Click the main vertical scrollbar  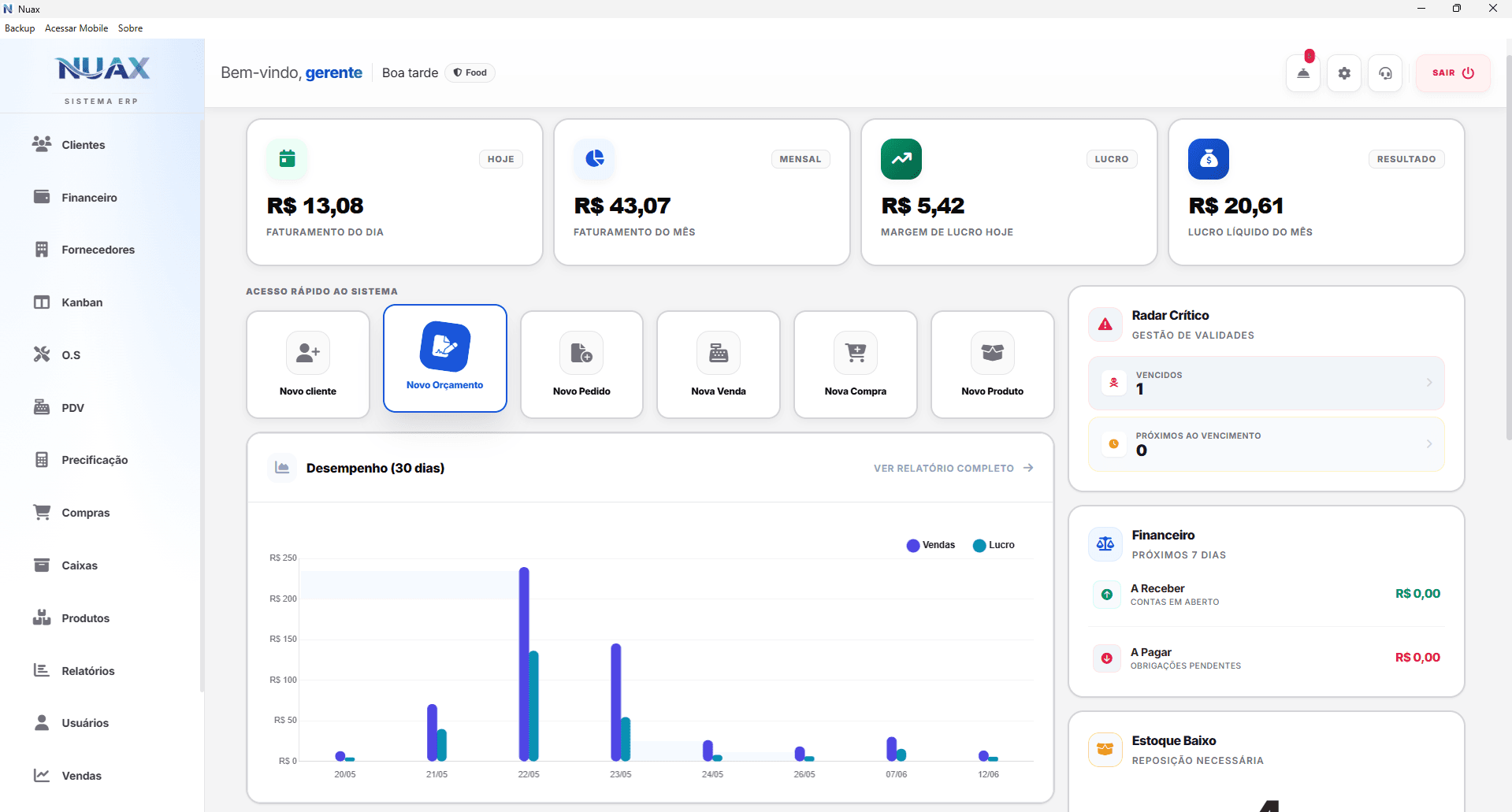click(1508, 248)
